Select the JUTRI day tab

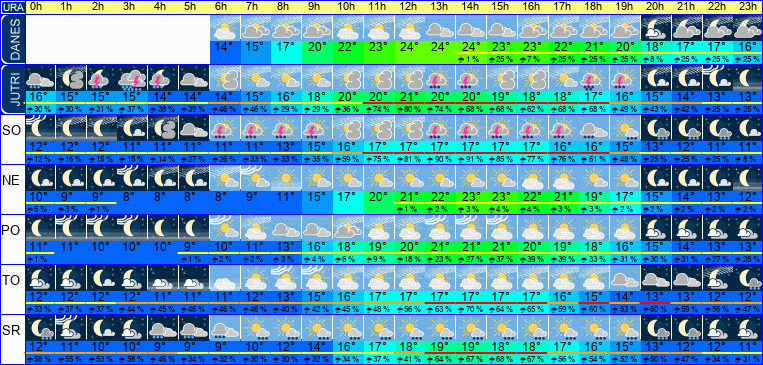pos(12,90)
